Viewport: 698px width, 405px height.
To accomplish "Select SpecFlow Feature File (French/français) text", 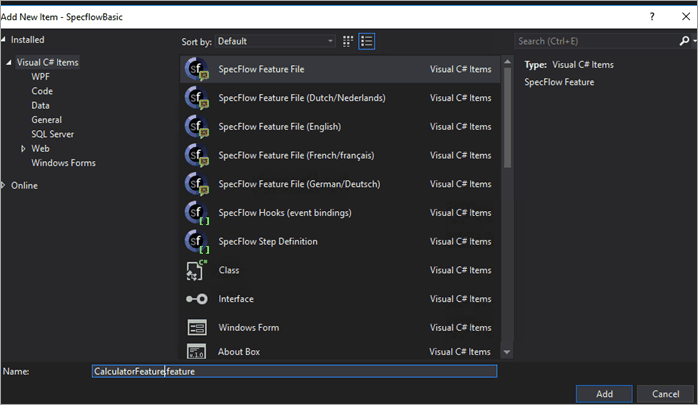I will pos(296,155).
